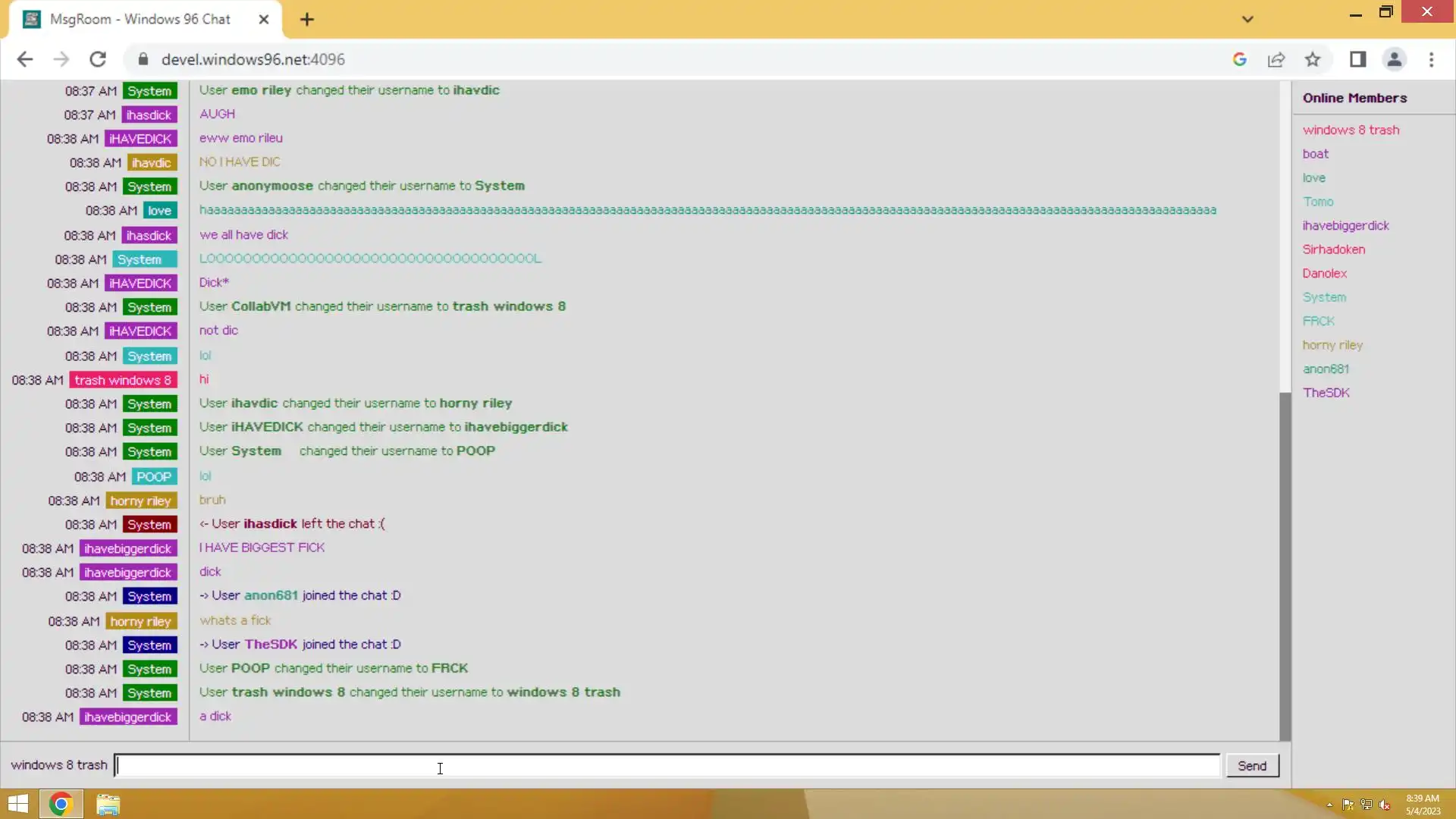
Task: Open the three-dot Chrome menu
Action: pos(1431,59)
